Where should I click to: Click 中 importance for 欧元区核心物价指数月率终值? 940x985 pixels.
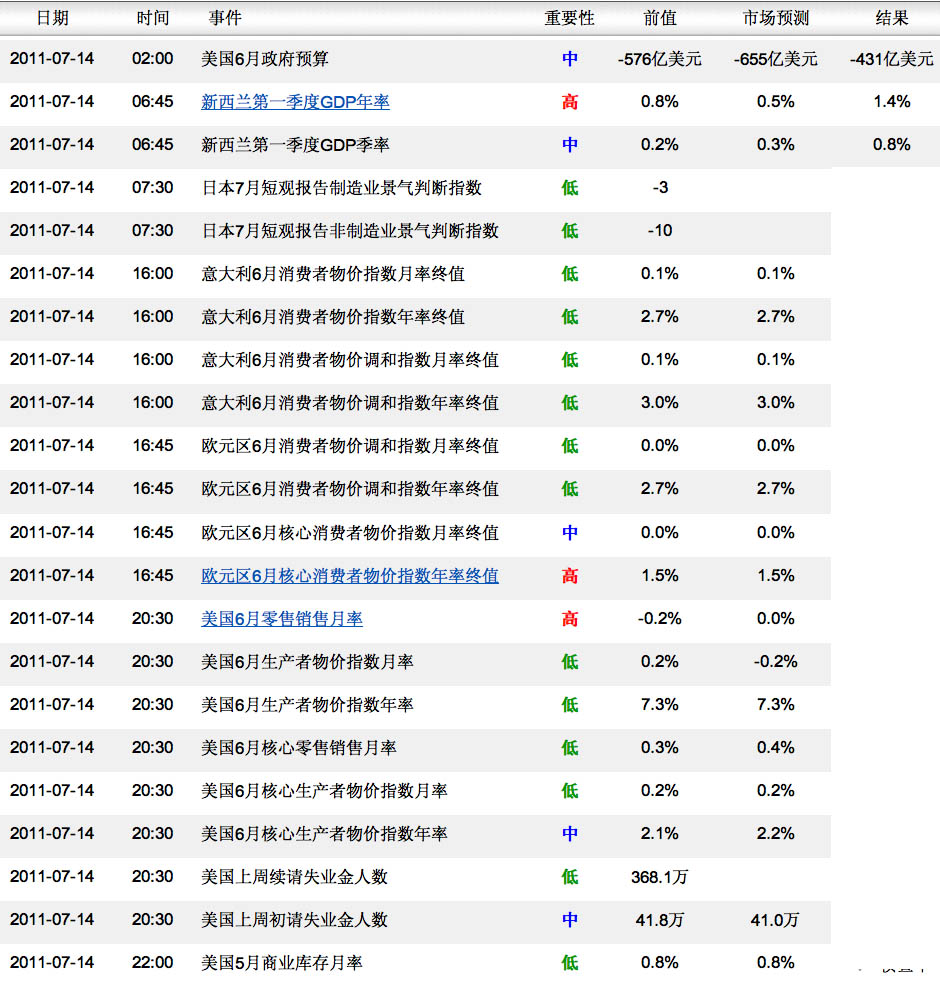tap(570, 533)
